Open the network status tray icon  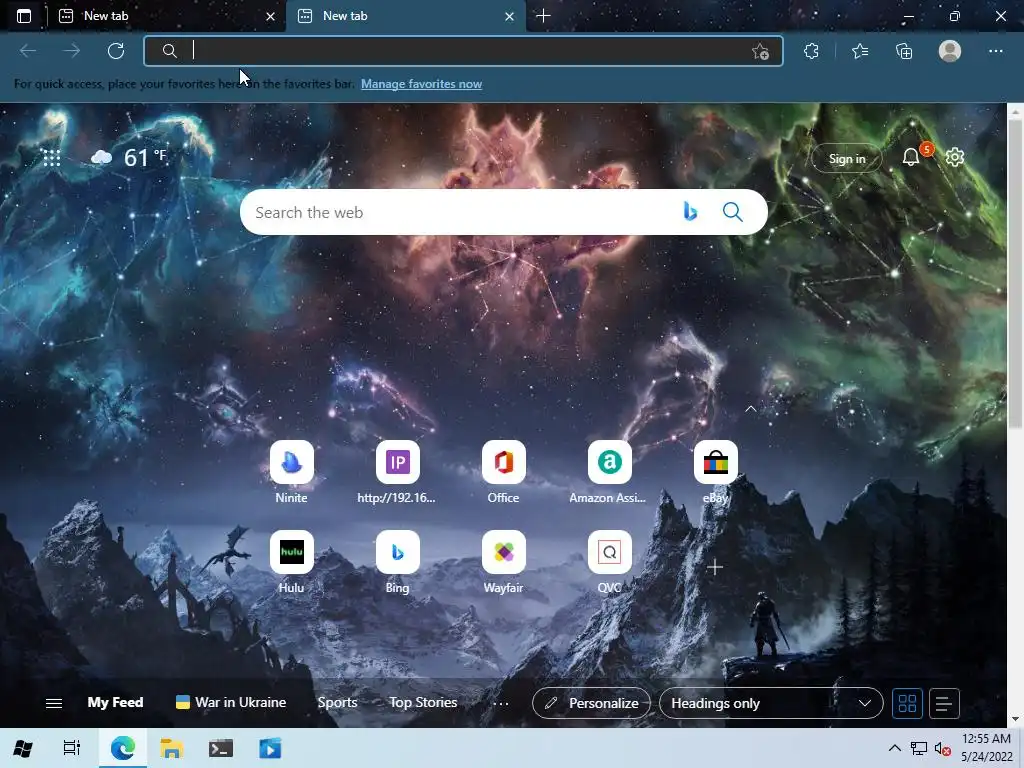tap(919, 748)
